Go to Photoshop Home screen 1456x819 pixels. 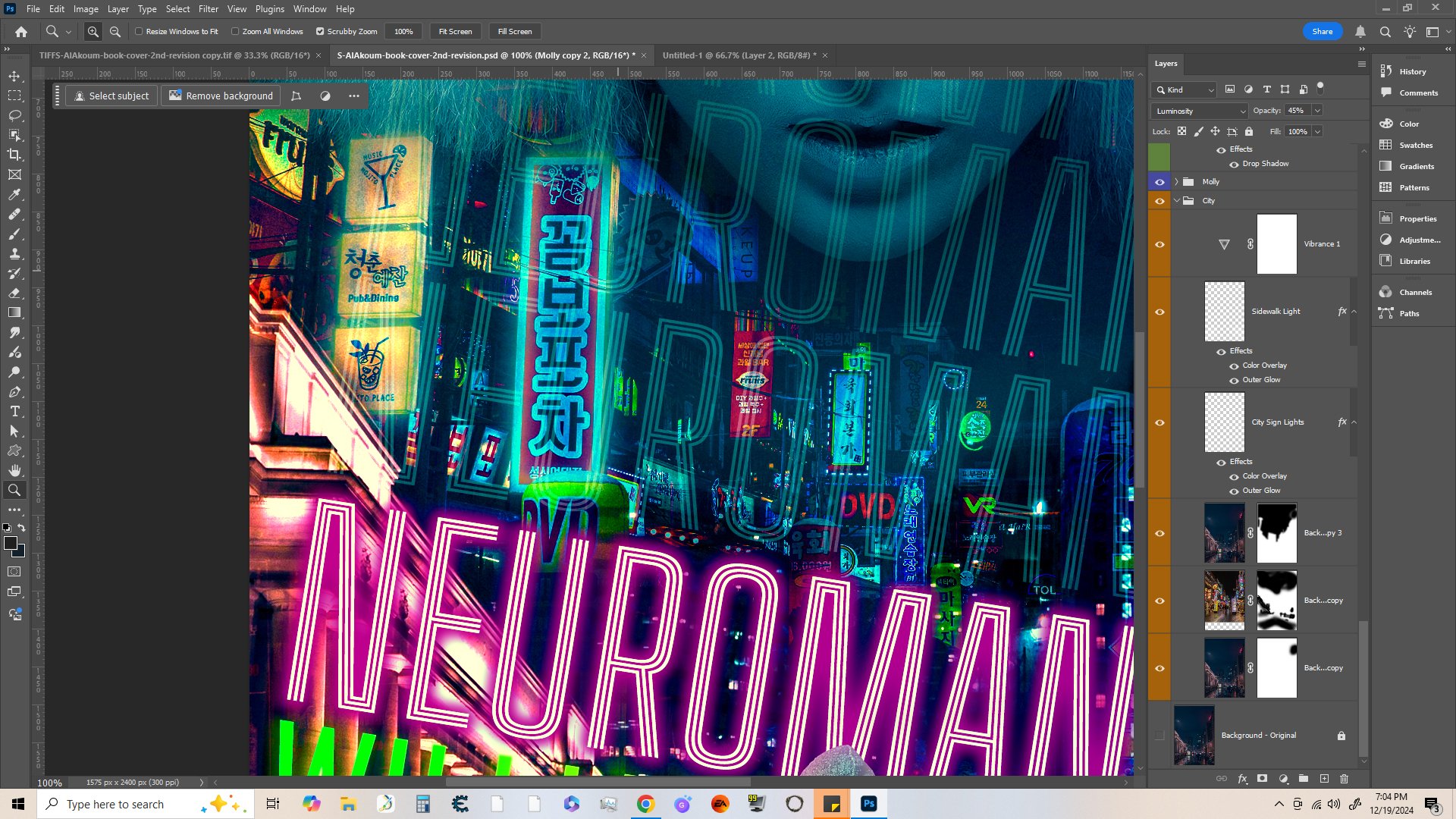click(x=21, y=32)
